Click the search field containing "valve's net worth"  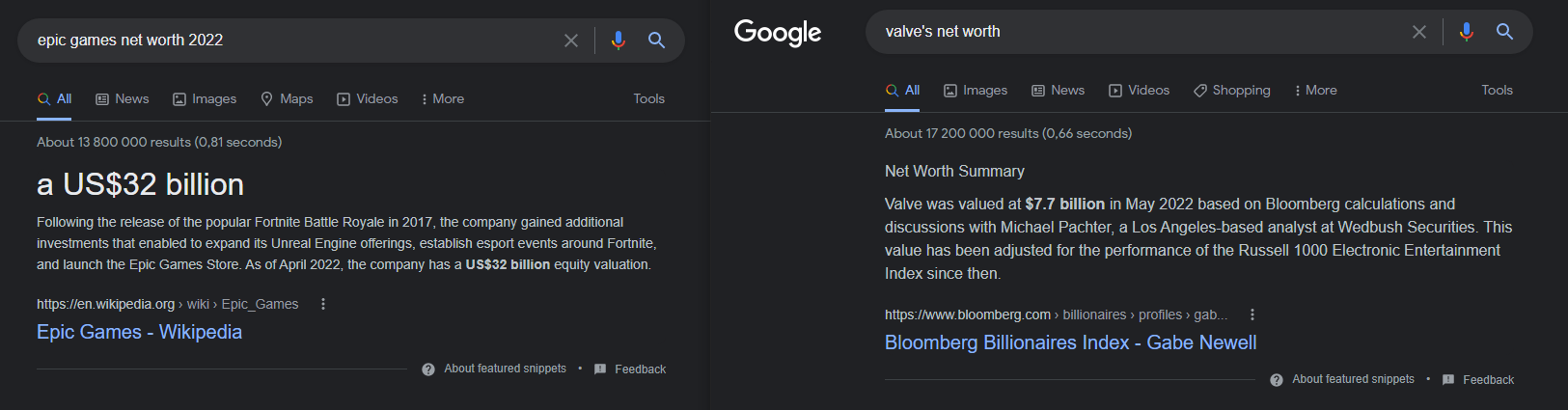(x=1139, y=32)
